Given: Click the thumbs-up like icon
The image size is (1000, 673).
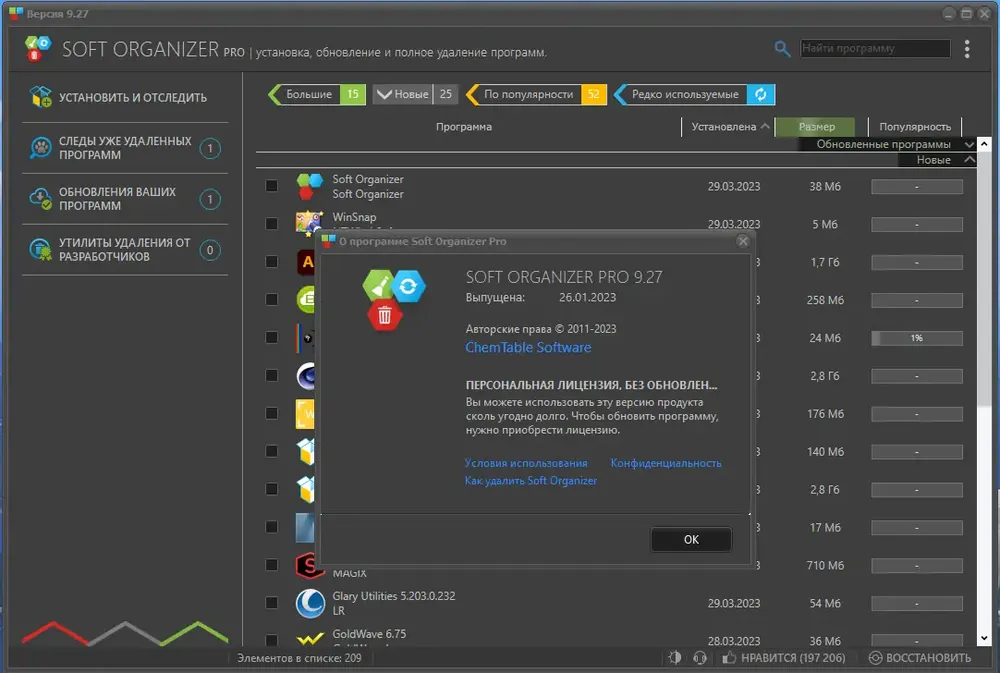Looking at the screenshot, I should (729, 657).
